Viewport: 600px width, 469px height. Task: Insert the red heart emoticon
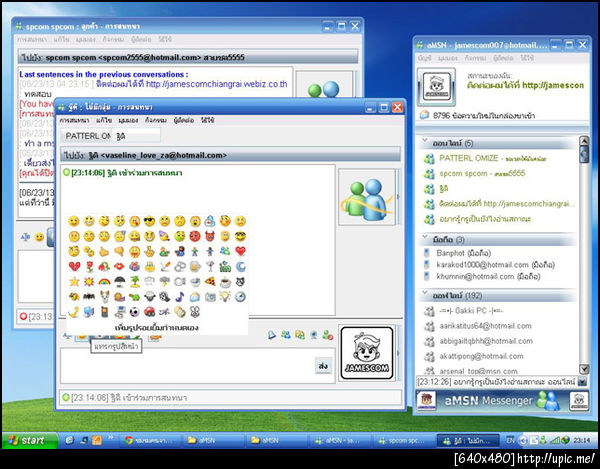(240, 251)
